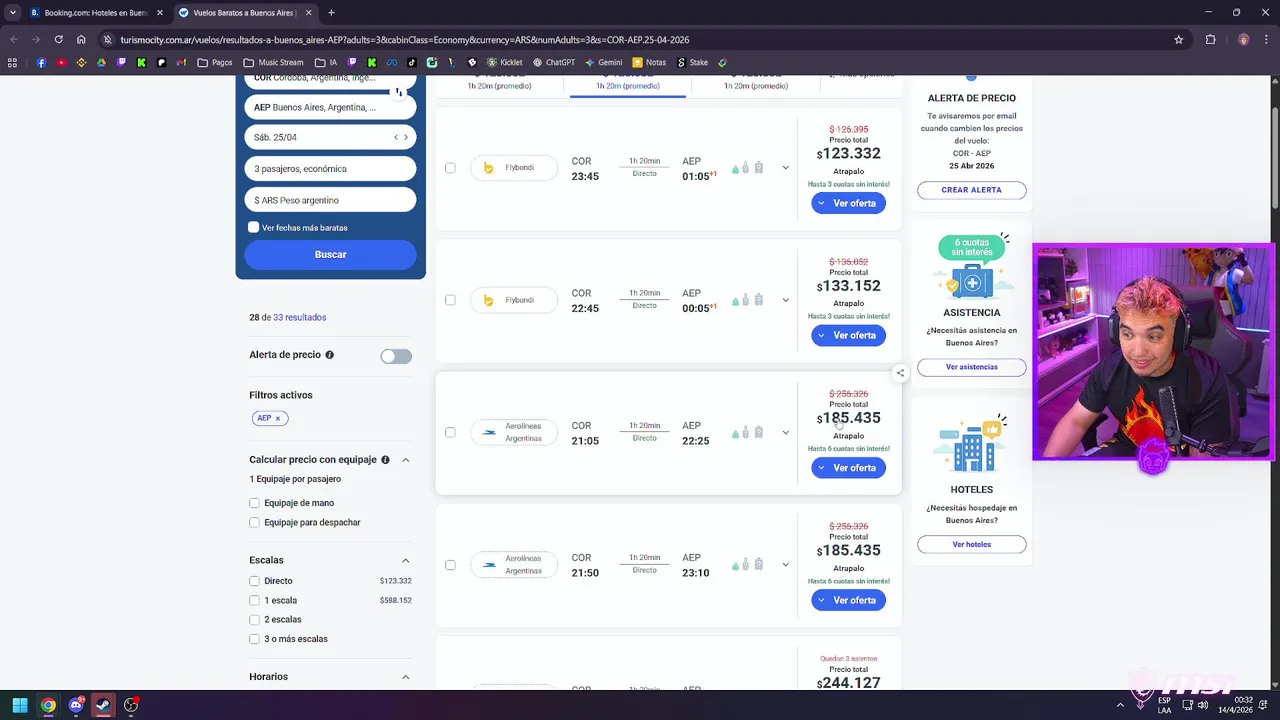Select the Aerolíneas Argentinas 21:05 flight checkbox

(x=450, y=432)
